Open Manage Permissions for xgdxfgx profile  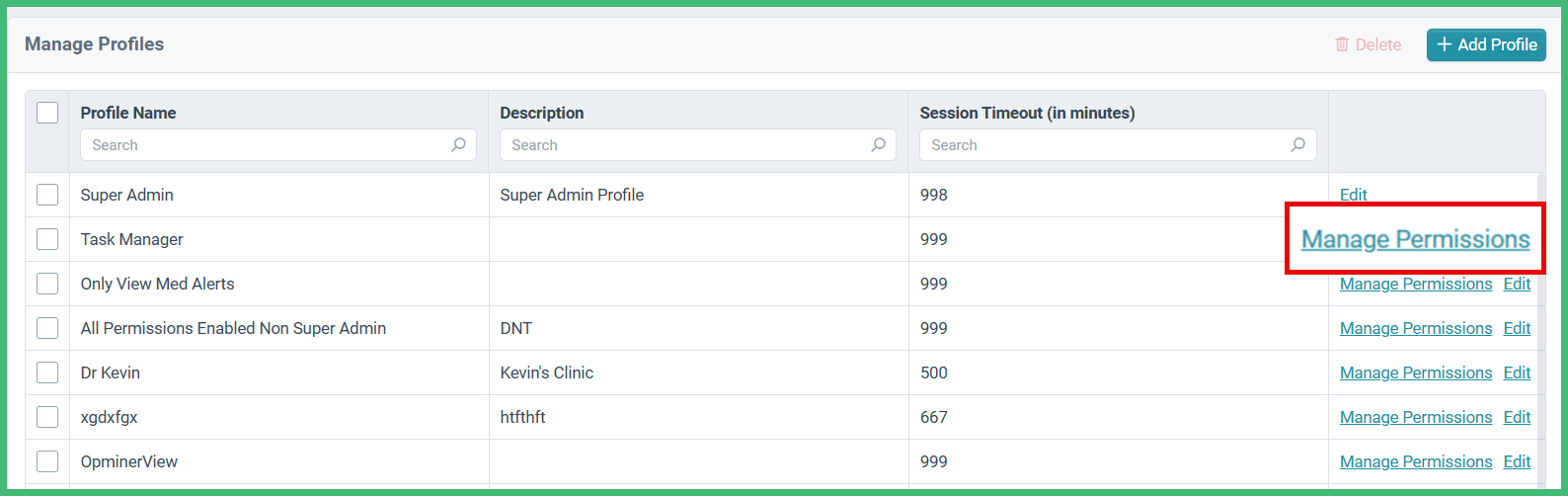(x=1415, y=417)
